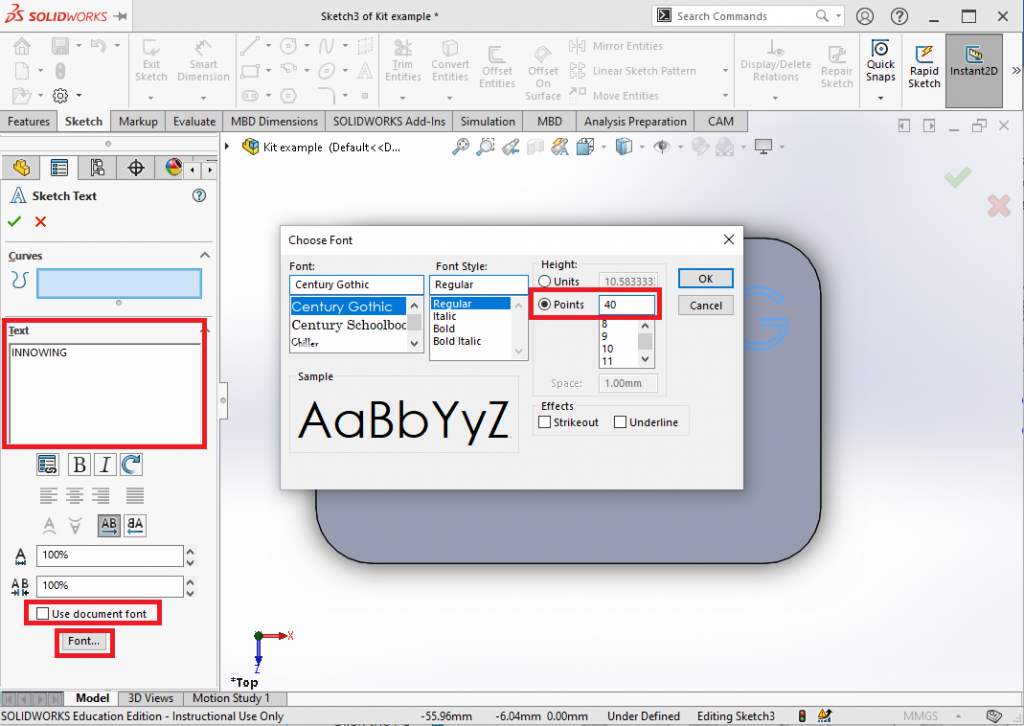Click the Points height input field
1024x726 pixels.
(x=626, y=305)
